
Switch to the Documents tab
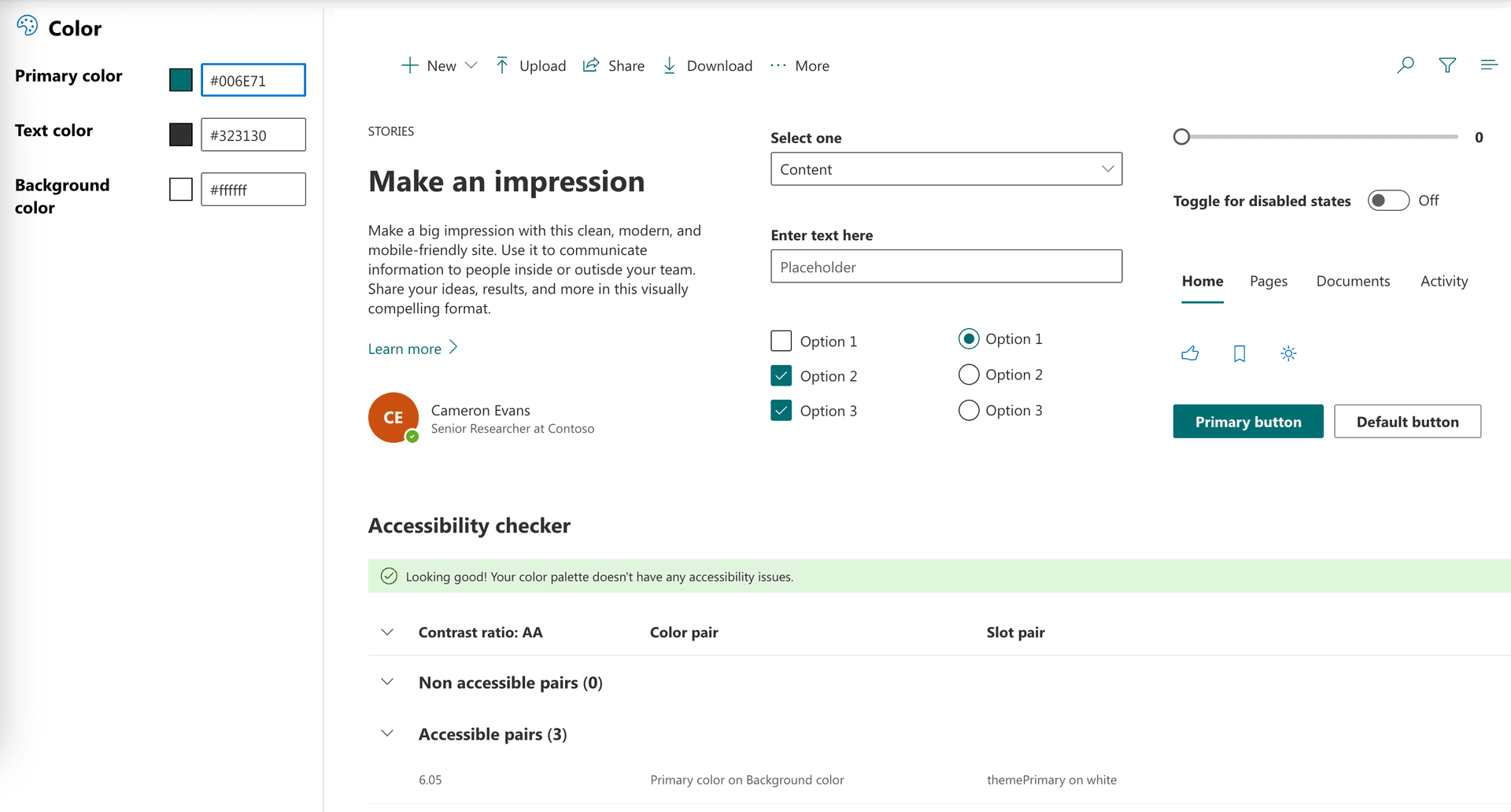[x=1353, y=281]
